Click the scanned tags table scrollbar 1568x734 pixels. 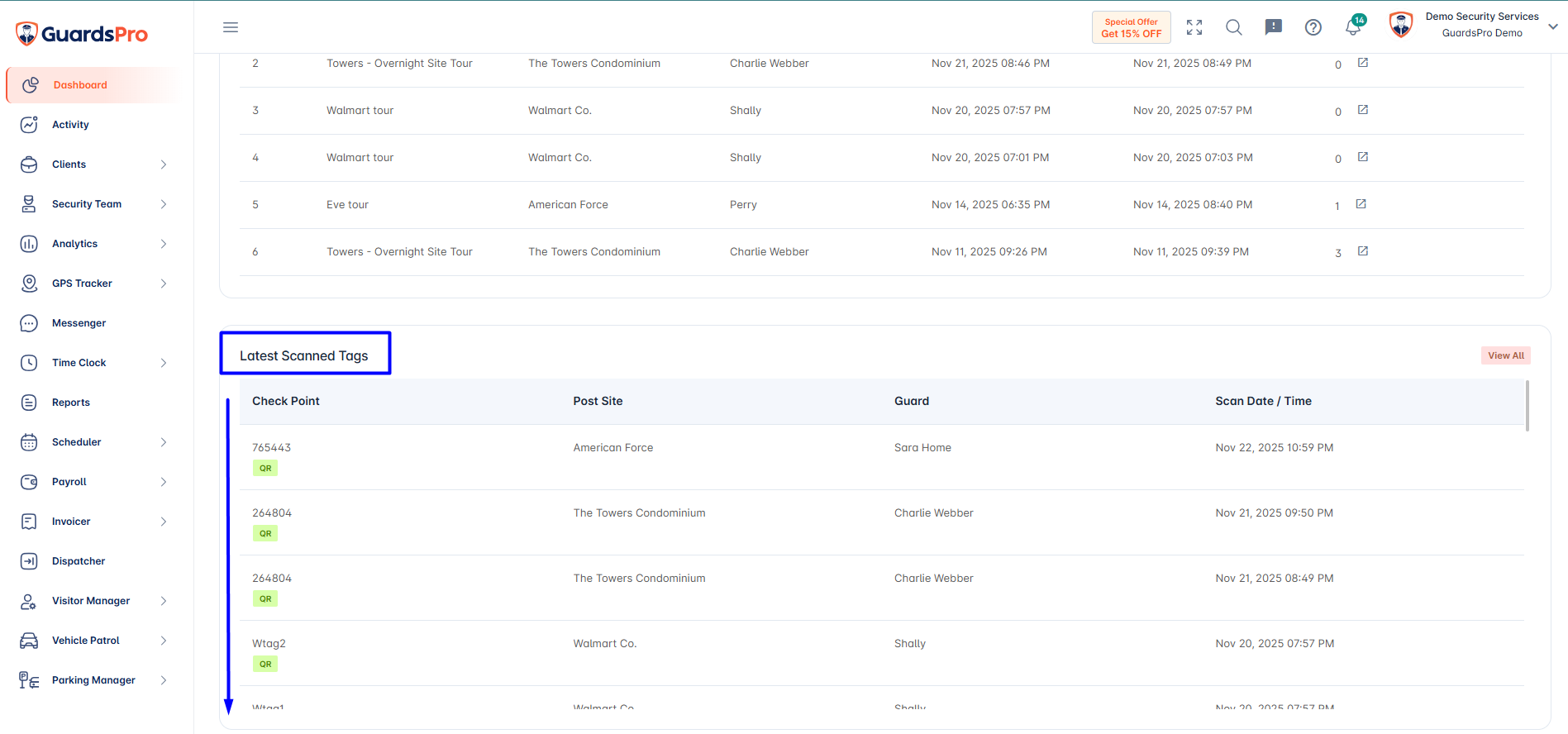1527,405
